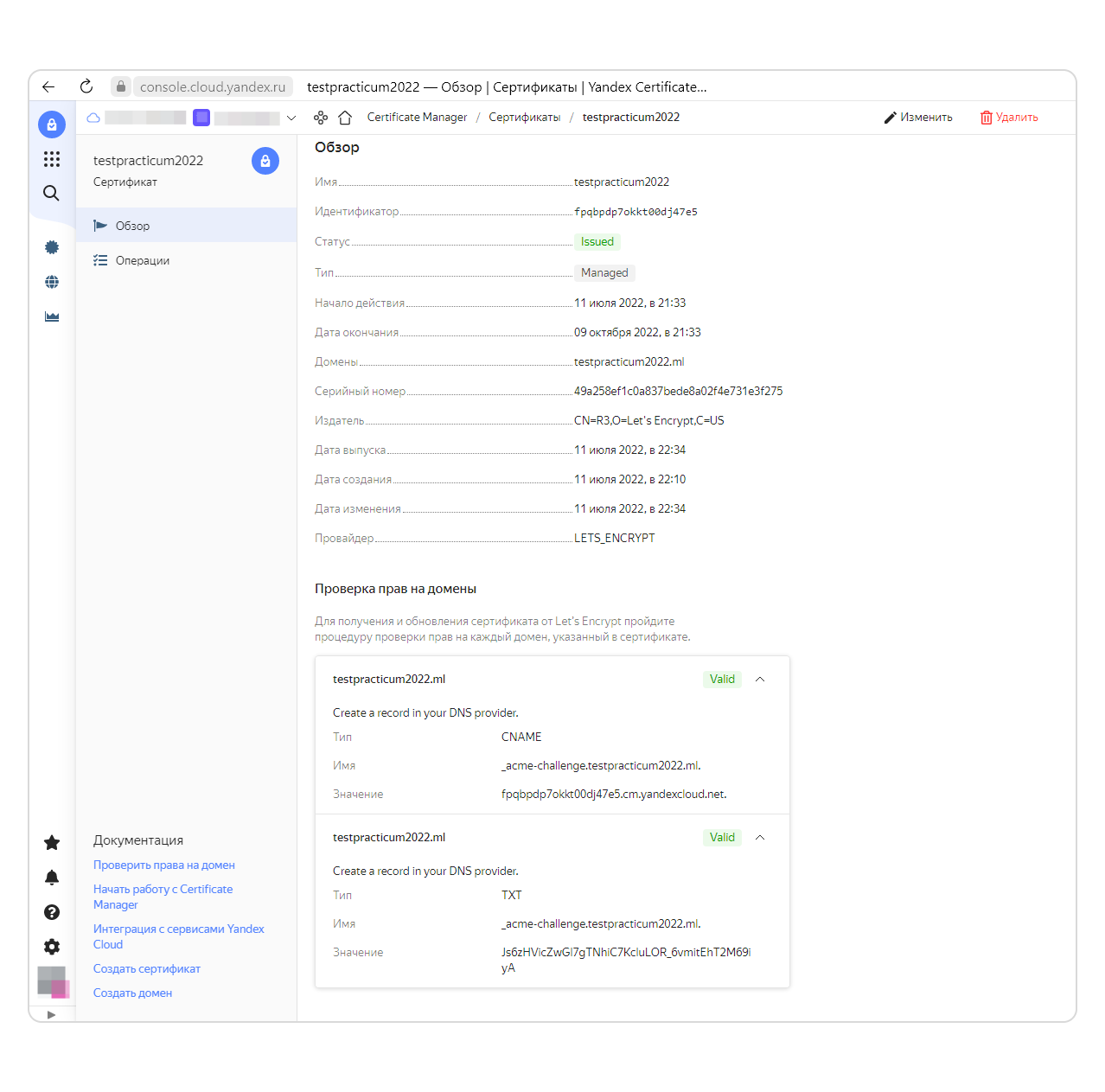Click the domain value testpracticum2022.ml in overview
This screenshot has width=1105, height=1092.
click(x=629, y=362)
